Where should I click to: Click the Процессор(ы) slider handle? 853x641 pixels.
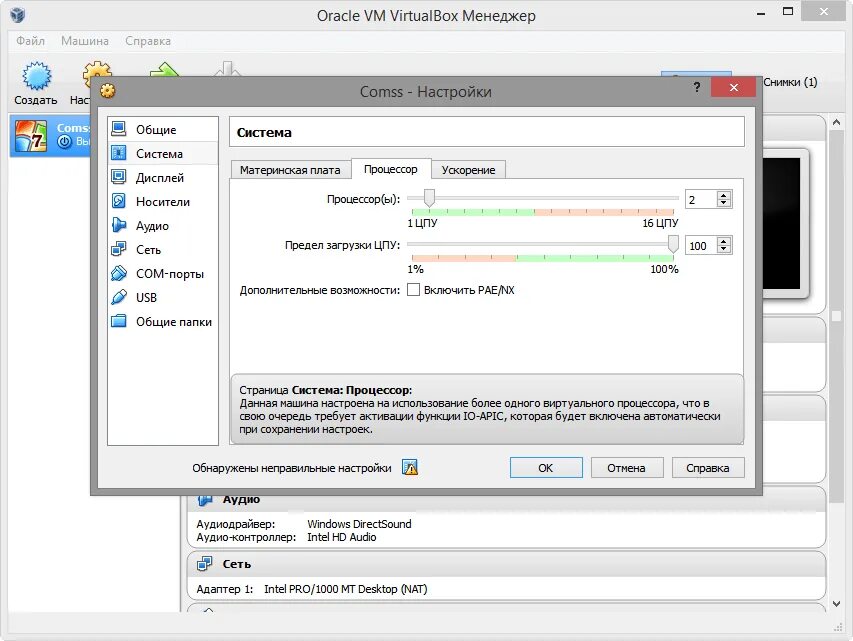coord(429,198)
